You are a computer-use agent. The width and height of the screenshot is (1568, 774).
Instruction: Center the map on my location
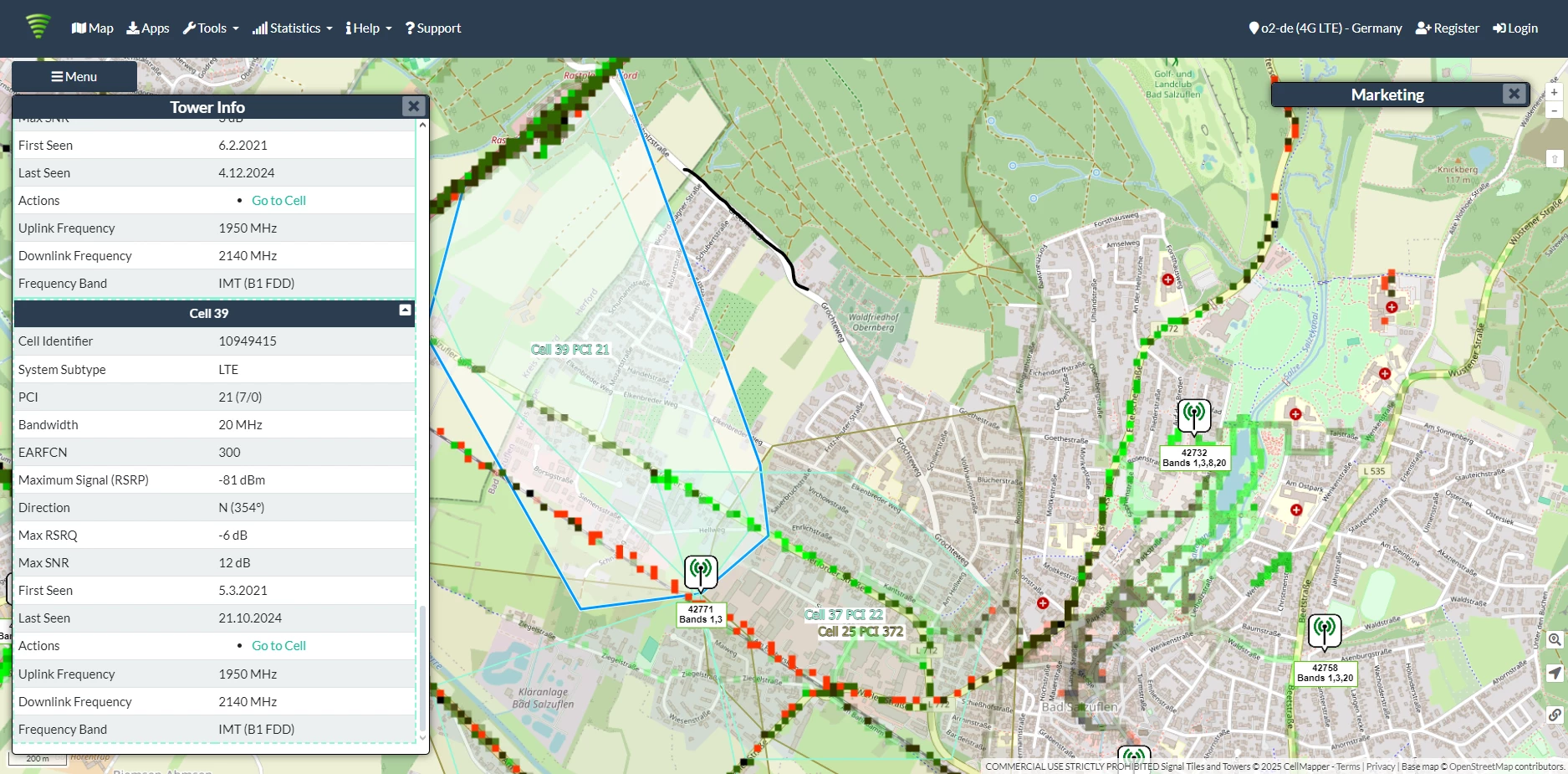[x=1555, y=673]
